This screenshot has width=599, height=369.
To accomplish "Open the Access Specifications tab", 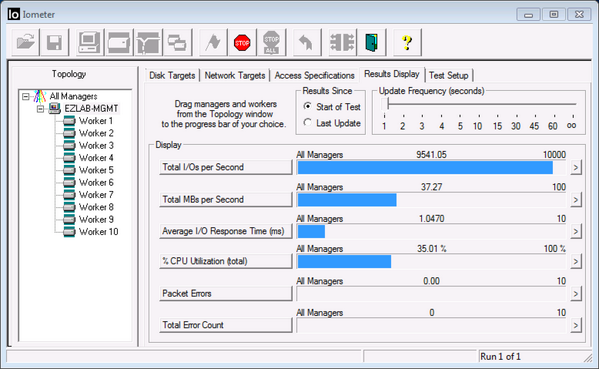I will 314,75.
